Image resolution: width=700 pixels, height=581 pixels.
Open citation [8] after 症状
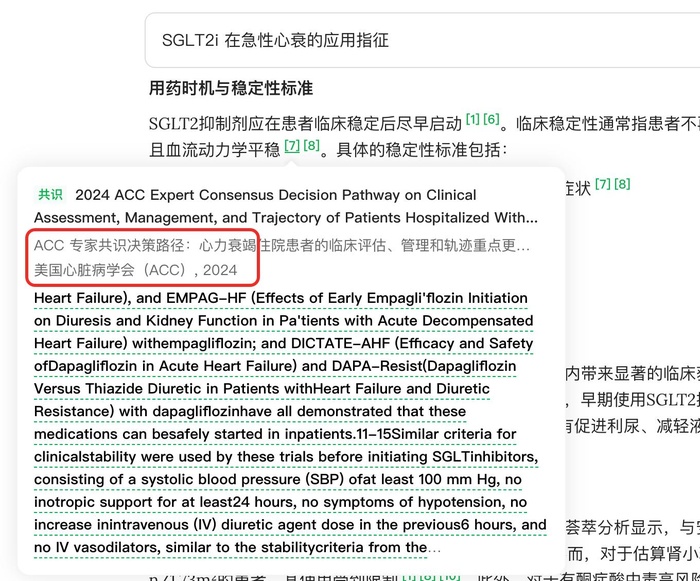622,184
